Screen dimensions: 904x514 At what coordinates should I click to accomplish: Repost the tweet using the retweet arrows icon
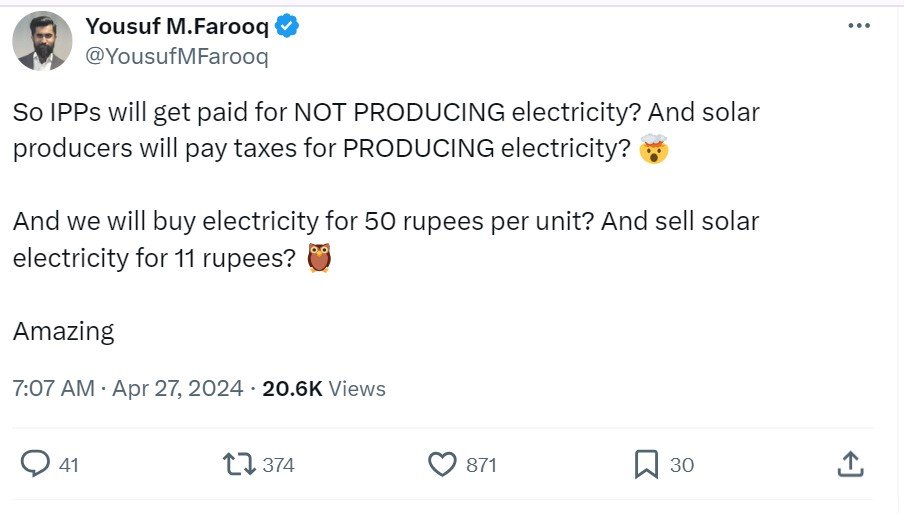(237, 464)
